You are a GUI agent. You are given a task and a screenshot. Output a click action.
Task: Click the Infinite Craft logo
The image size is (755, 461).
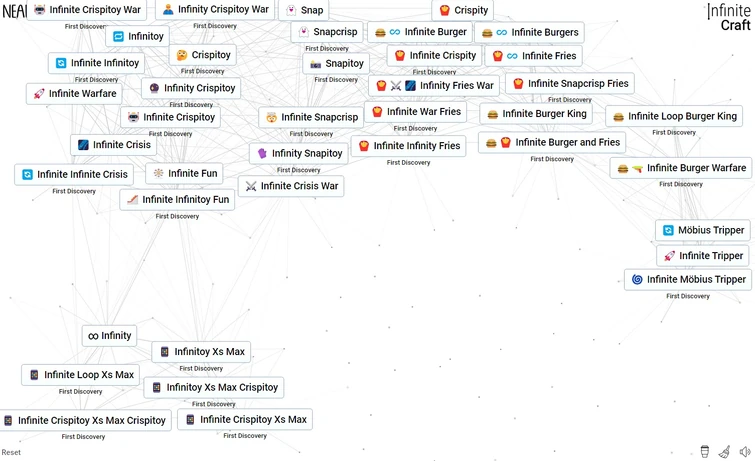click(729, 17)
